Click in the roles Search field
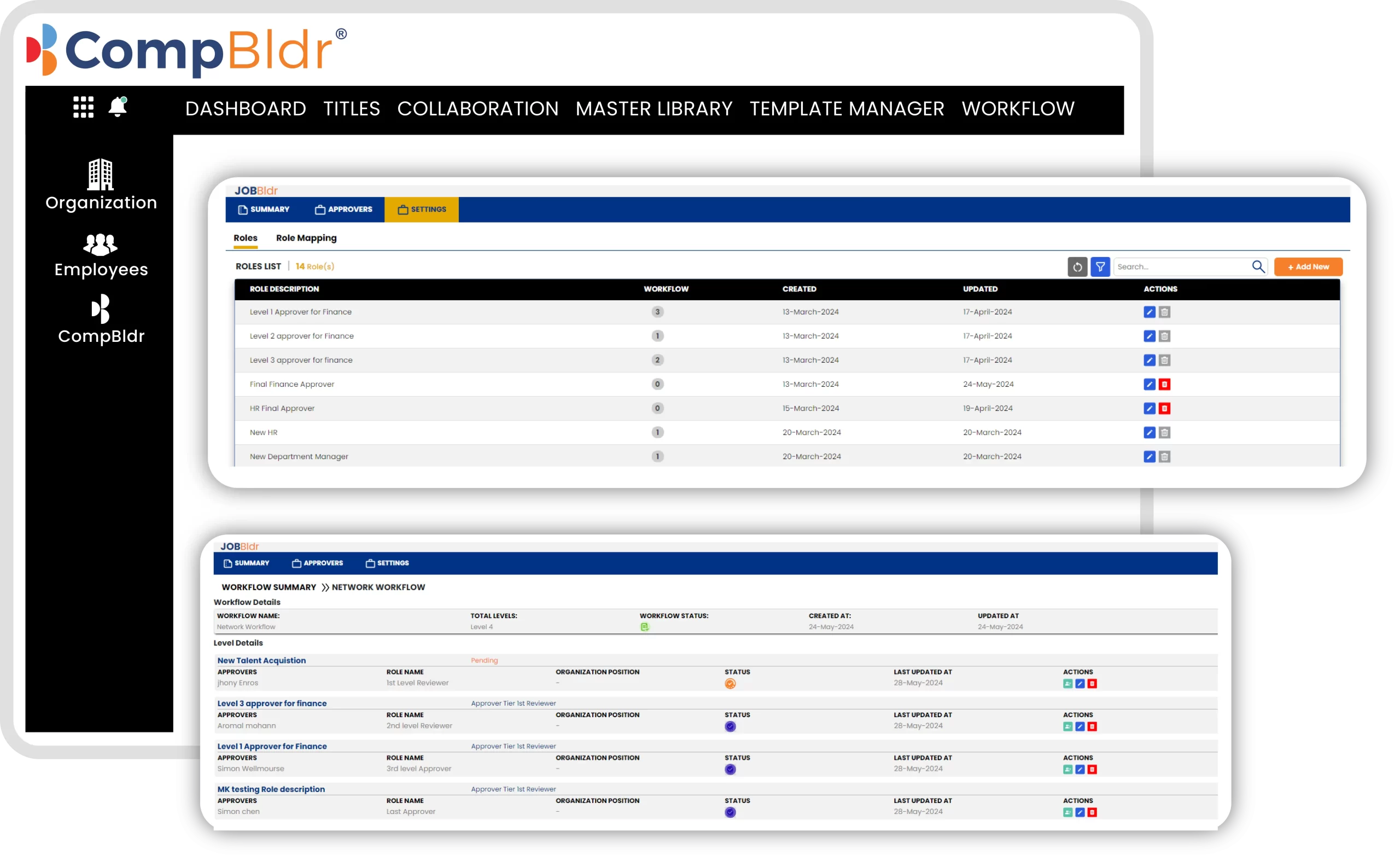The width and height of the screenshot is (1400, 861). [1183, 267]
